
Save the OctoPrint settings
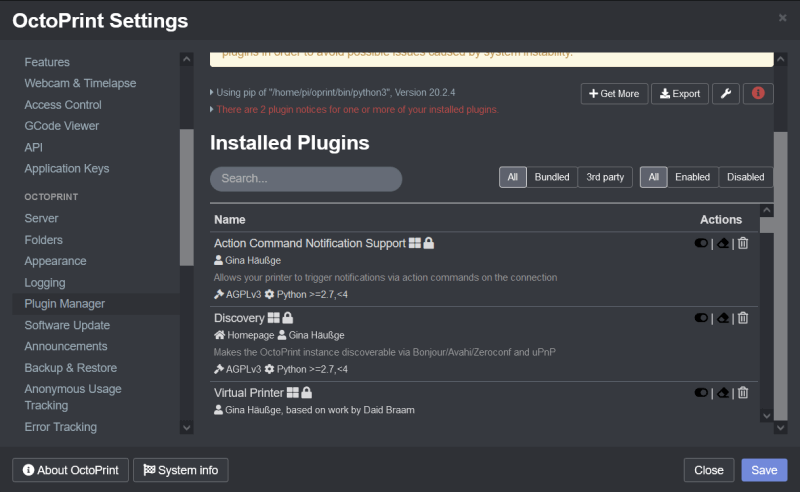point(764,470)
